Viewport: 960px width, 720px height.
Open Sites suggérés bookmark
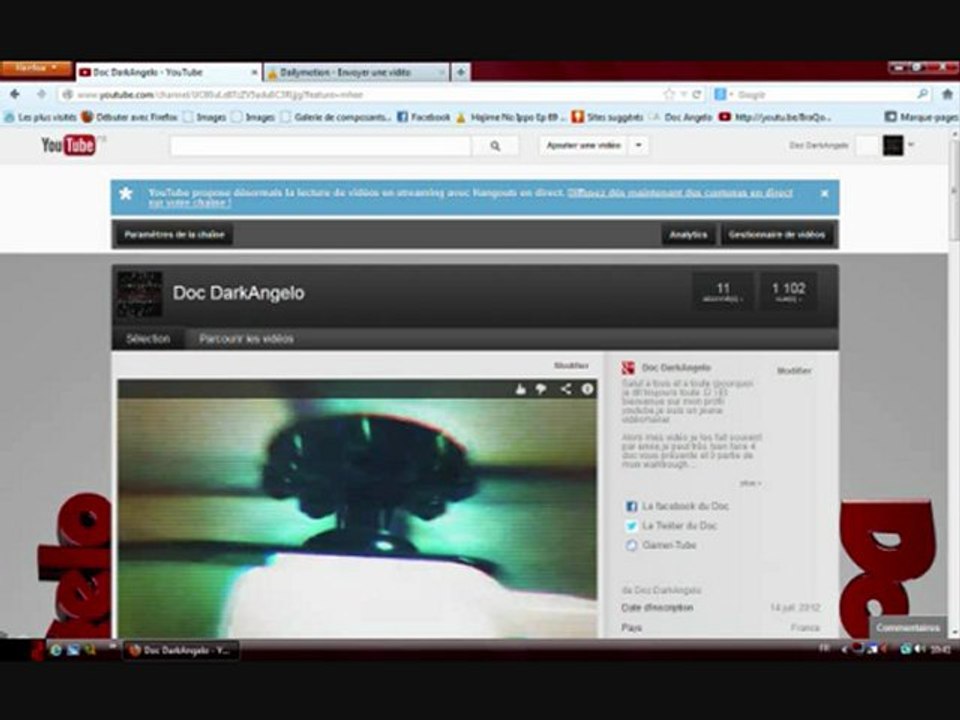(x=608, y=116)
